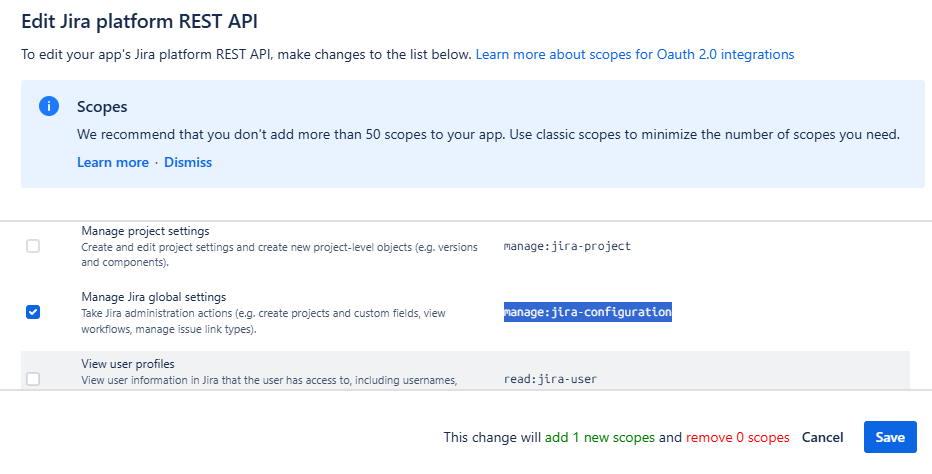Cancel the scope changes

[x=822, y=437]
